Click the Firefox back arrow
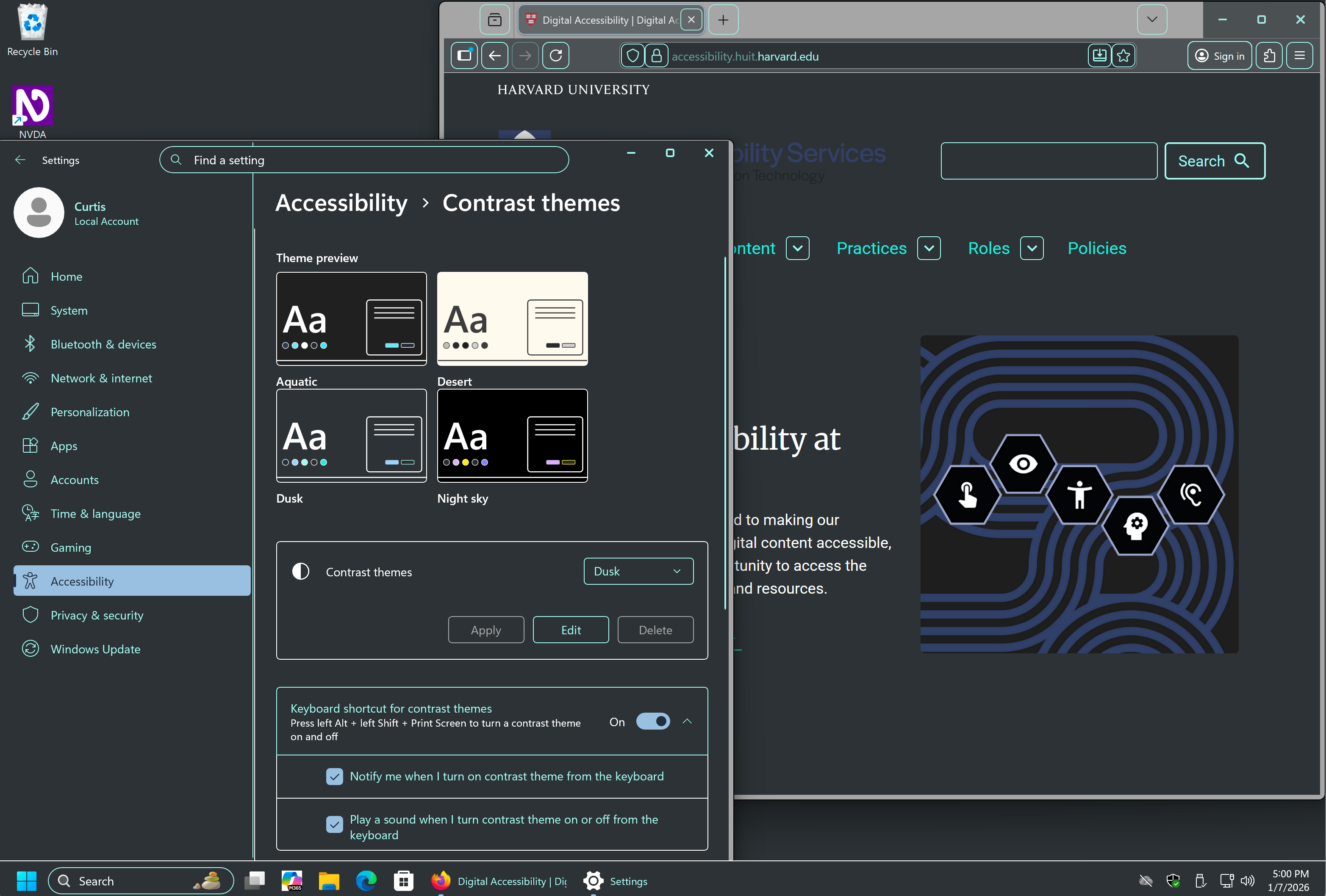Screen dimensions: 1326x896 [x=495, y=55]
